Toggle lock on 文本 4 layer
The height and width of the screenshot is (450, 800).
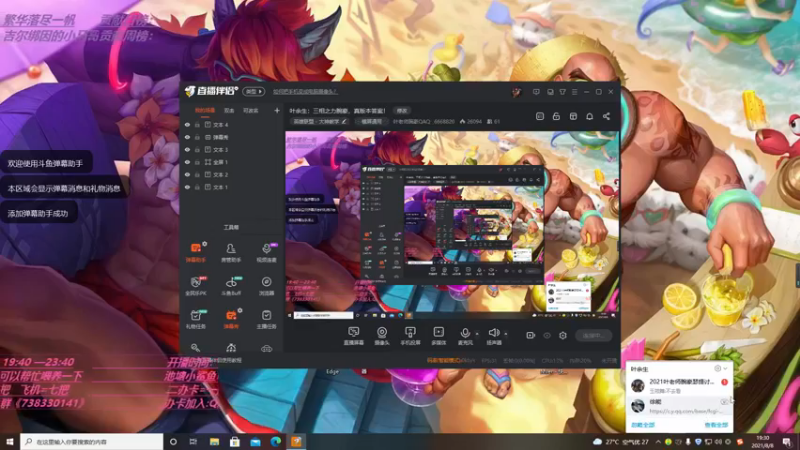tap(197, 125)
